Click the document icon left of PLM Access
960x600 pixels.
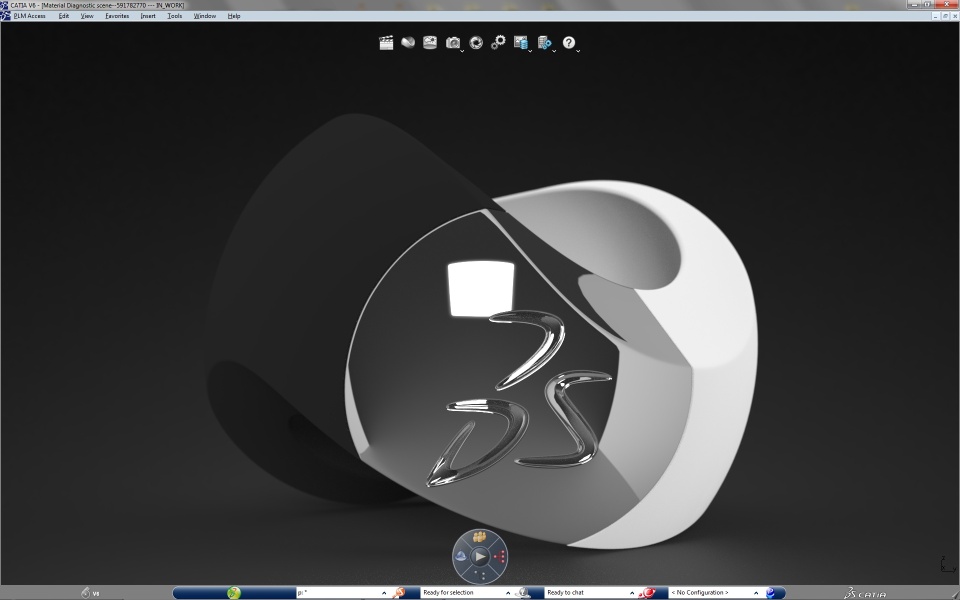(6, 16)
